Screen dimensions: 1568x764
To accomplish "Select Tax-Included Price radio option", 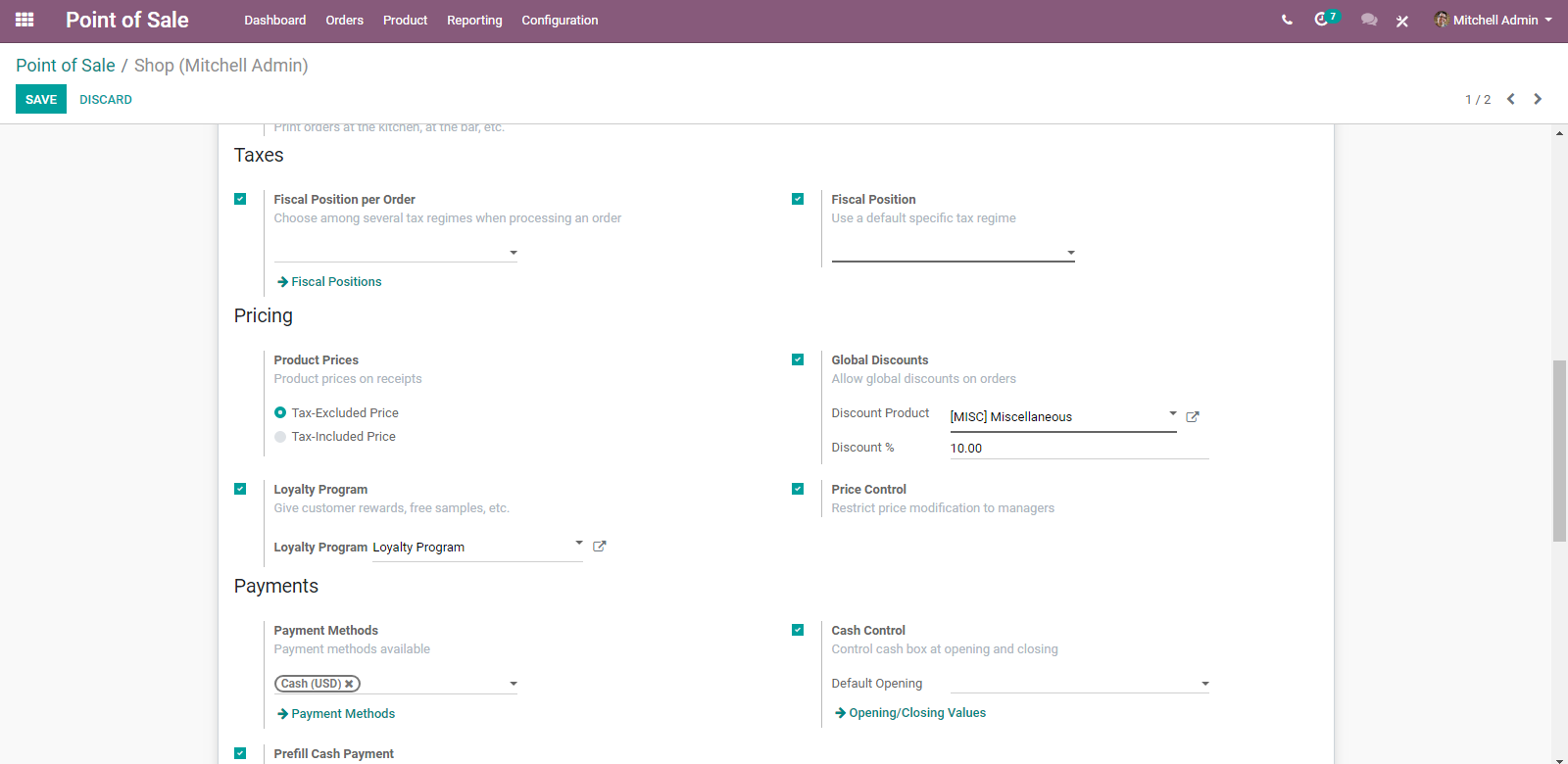I will pyautogui.click(x=280, y=437).
